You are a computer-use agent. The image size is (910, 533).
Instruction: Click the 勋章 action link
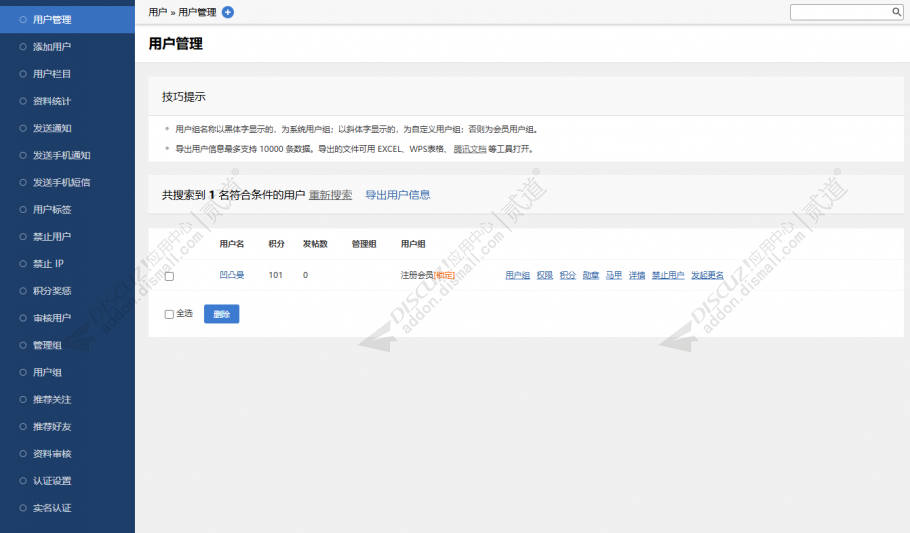(x=591, y=275)
